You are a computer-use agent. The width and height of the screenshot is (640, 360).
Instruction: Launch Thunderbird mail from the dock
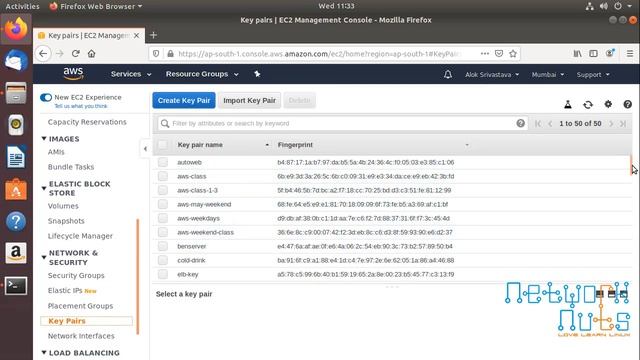point(16,61)
